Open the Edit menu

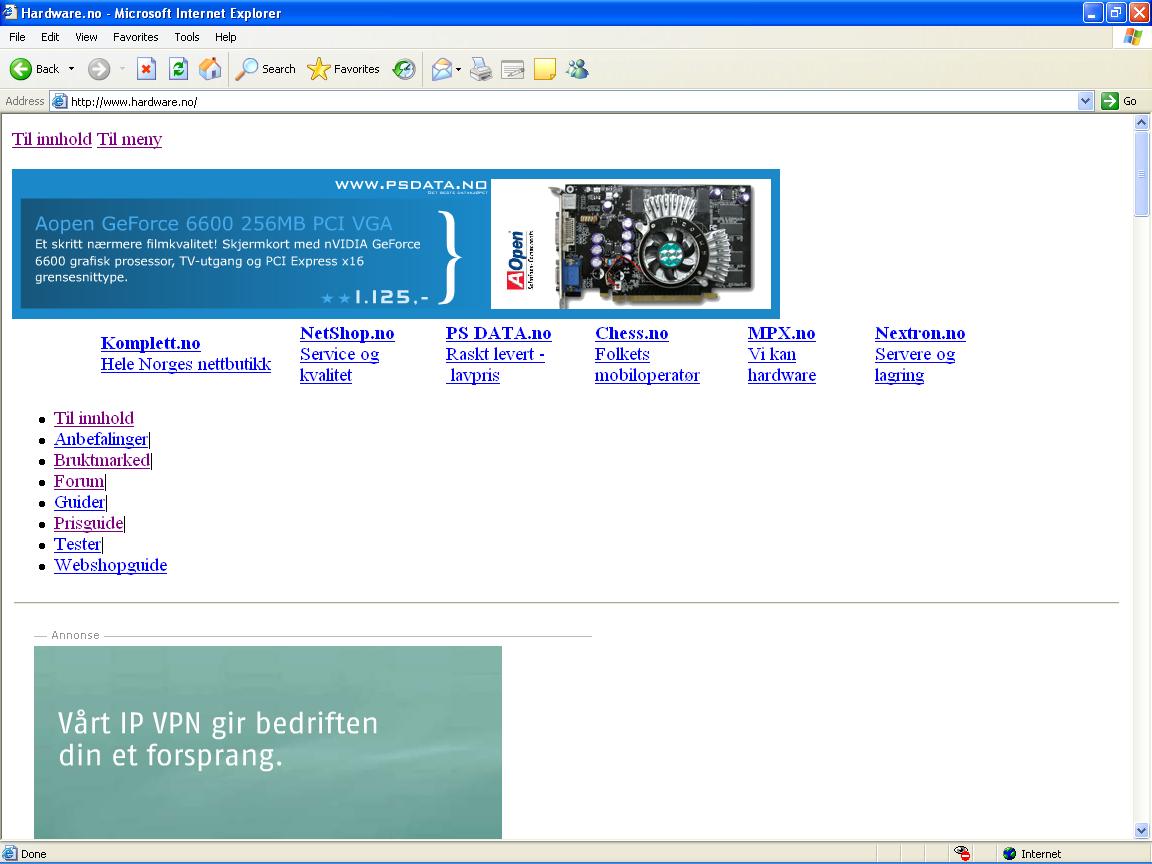tap(50, 37)
